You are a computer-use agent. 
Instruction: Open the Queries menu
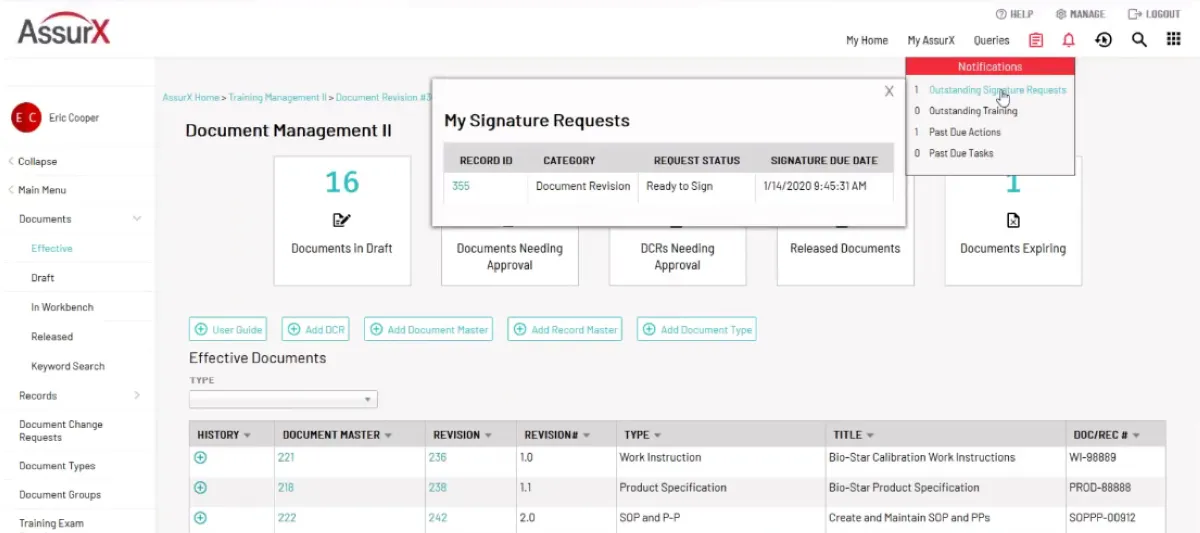[x=991, y=41]
